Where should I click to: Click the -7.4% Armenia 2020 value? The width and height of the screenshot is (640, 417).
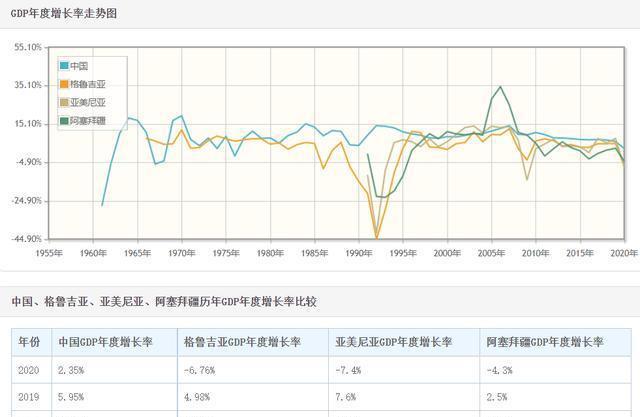[x=348, y=370]
